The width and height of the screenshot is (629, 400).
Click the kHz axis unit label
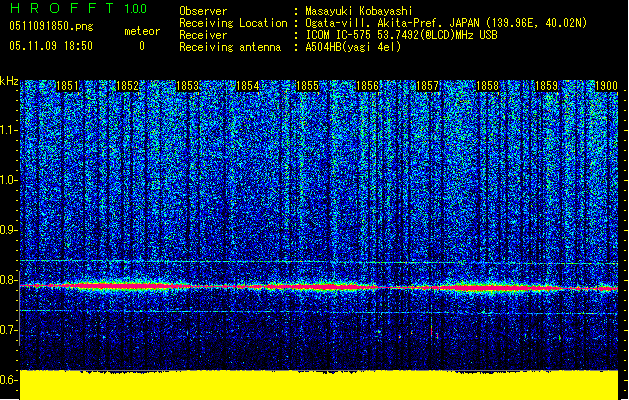9,81
